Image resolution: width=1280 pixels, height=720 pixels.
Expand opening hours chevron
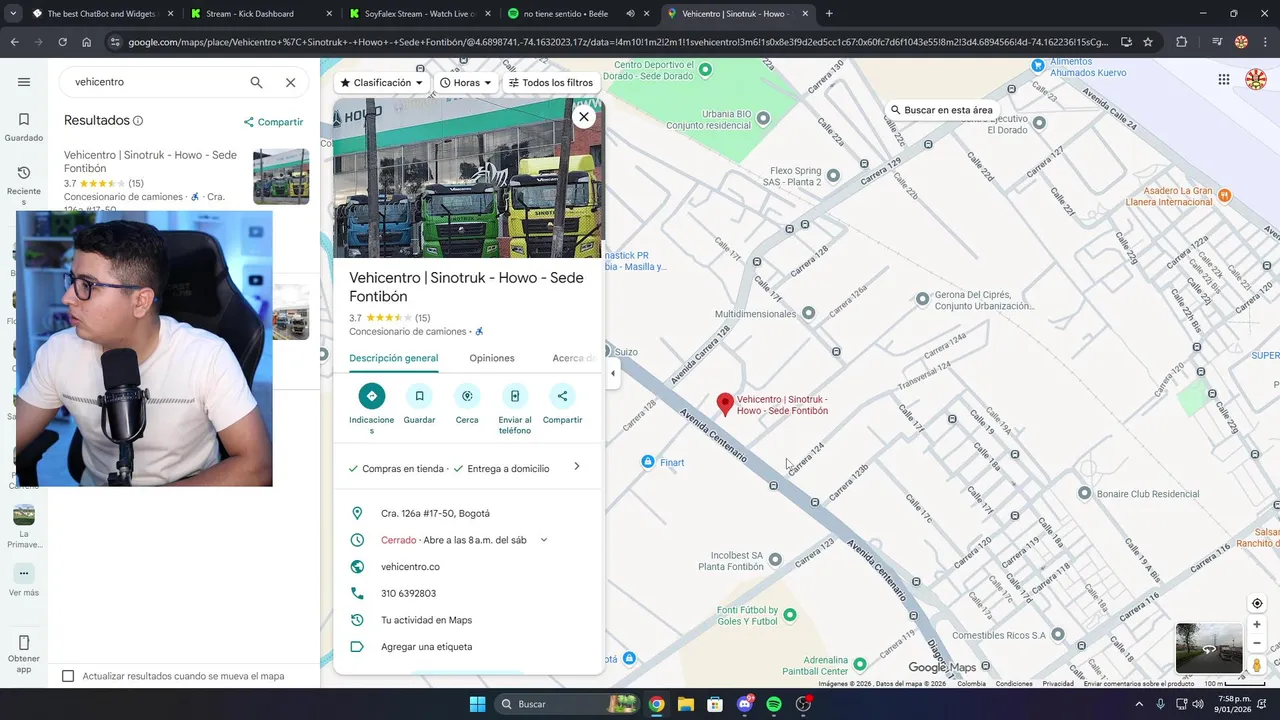[544, 540]
